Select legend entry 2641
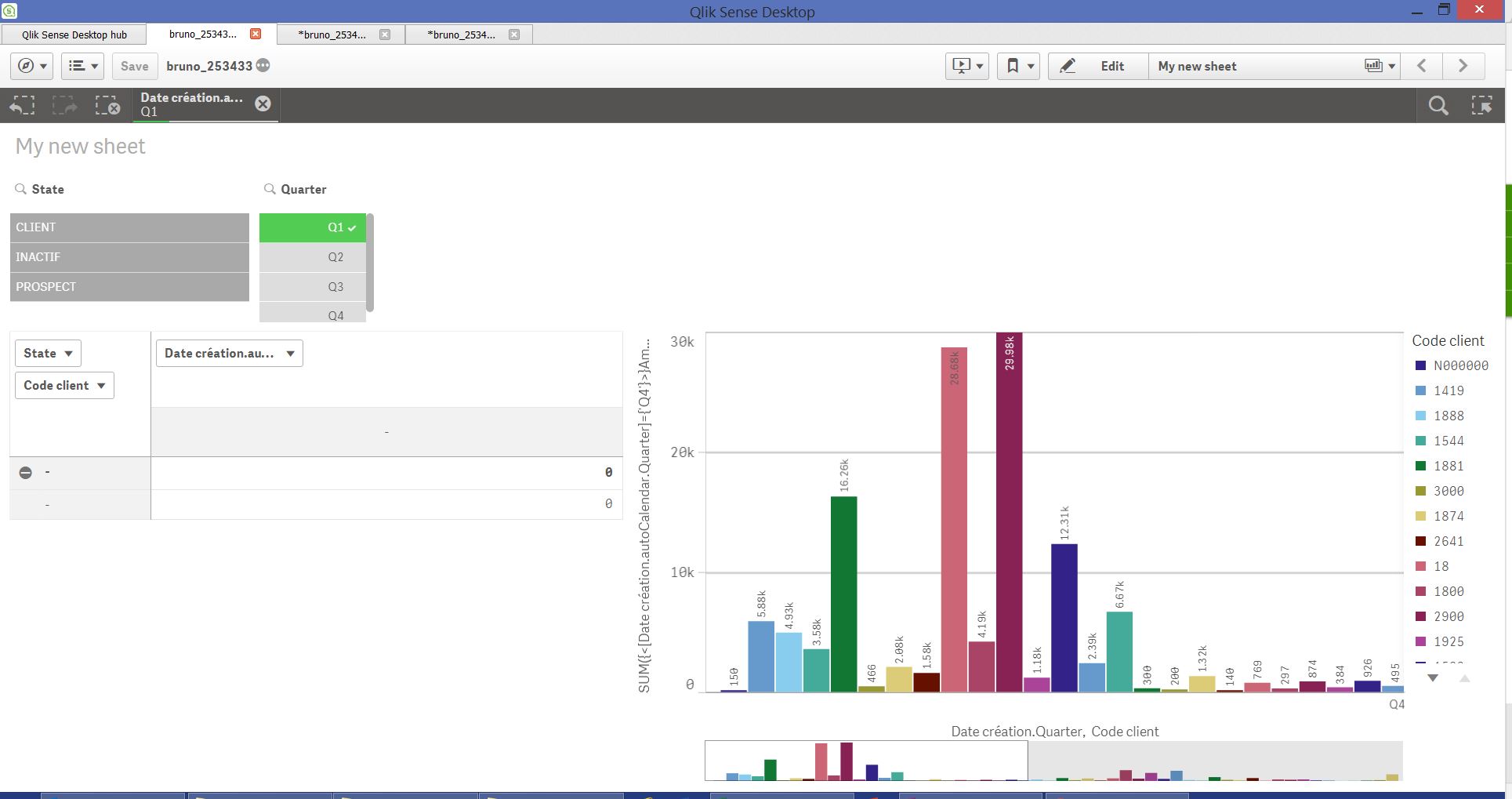1512x799 pixels. [1449, 541]
